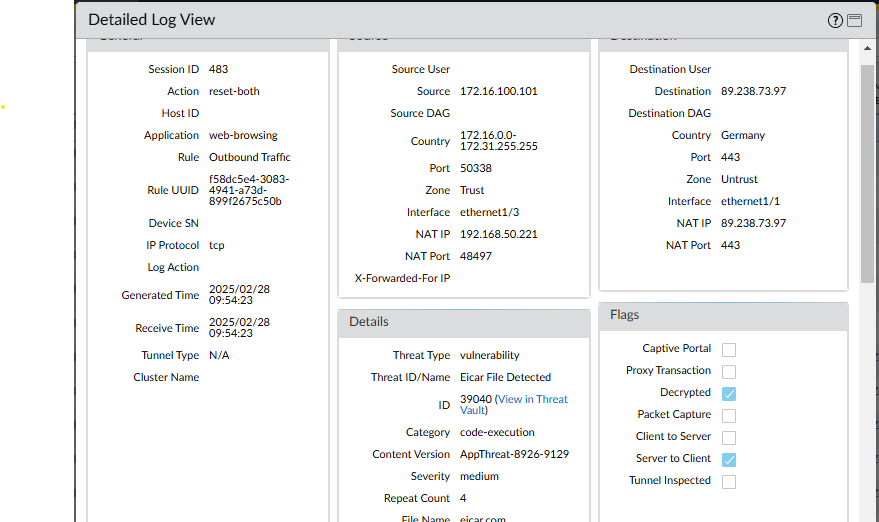This screenshot has width=879, height=522.
Task: Select the Session ID value 483
Action: (218, 69)
